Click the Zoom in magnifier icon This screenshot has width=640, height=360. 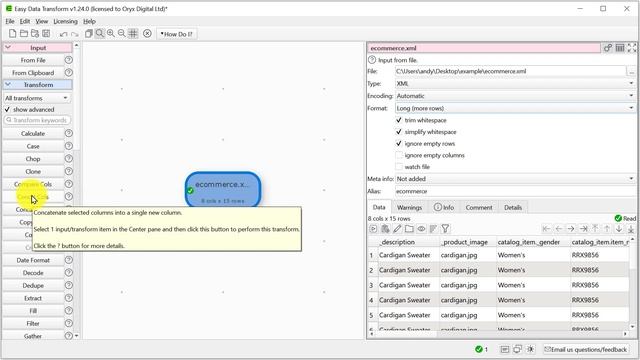(111, 33)
